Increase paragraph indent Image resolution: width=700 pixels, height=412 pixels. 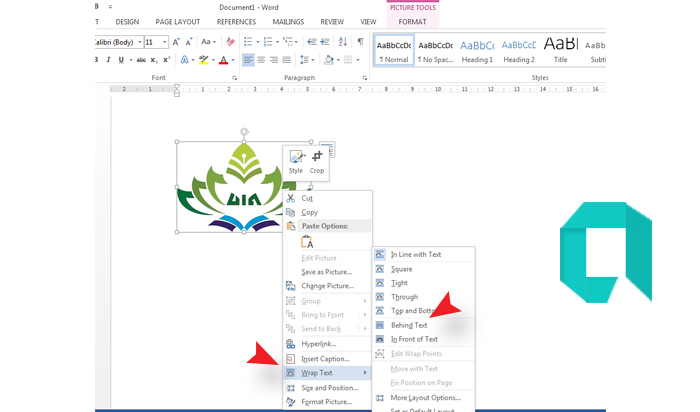(325, 42)
